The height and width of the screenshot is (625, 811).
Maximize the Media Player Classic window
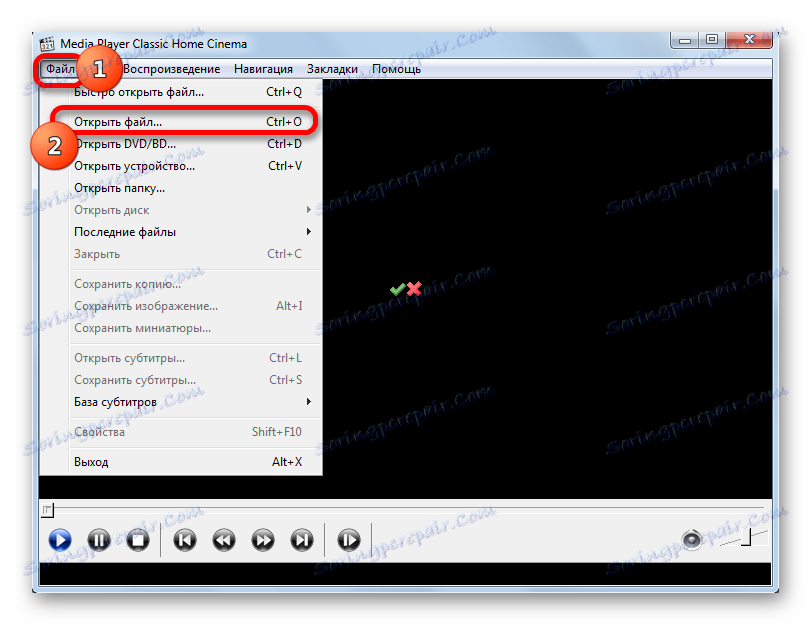(x=712, y=40)
